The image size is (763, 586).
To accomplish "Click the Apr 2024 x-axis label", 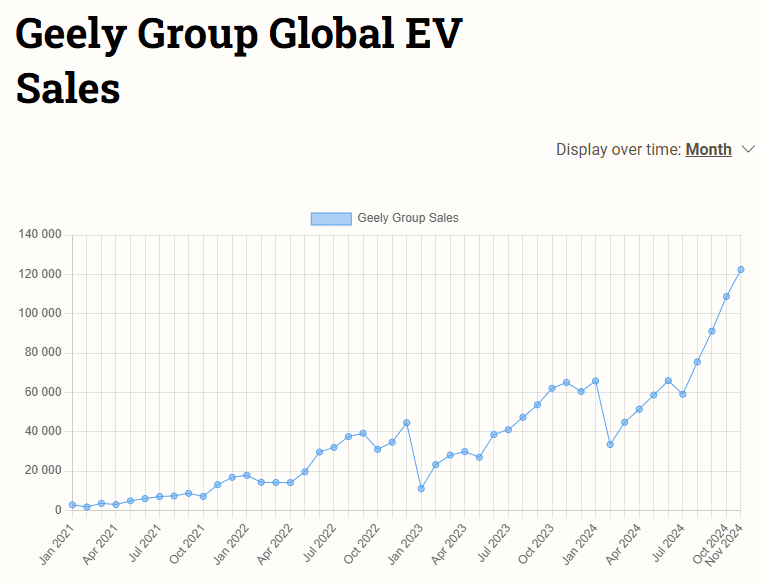I will tap(624, 545).
